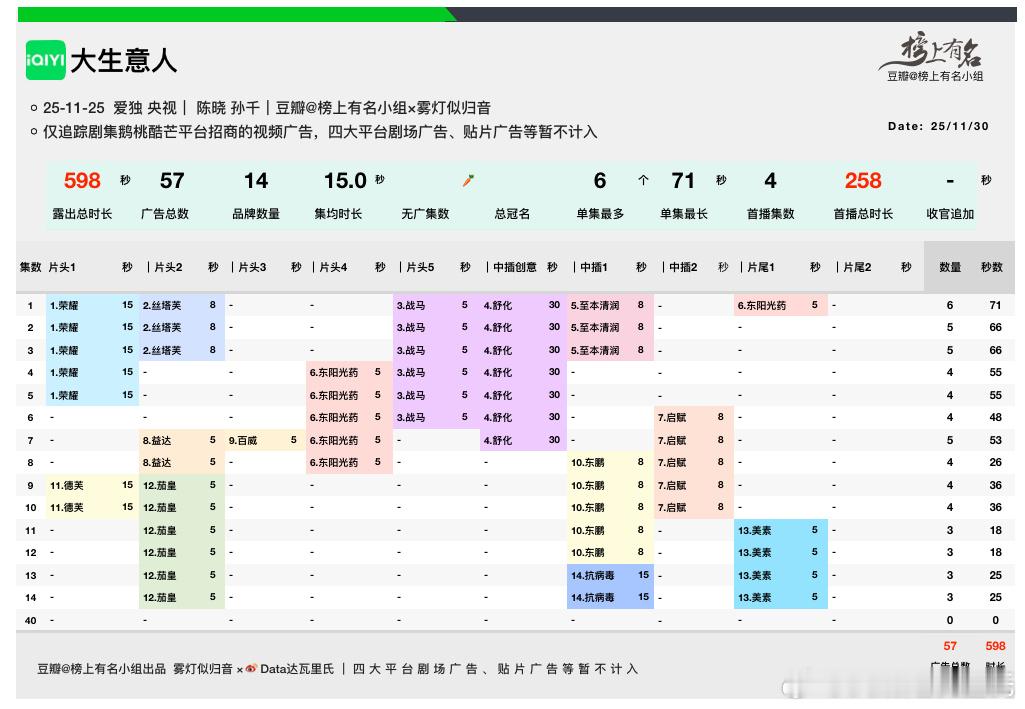Click episode number 40 in the last row
1025x709 pixels.
click(31, 621)
